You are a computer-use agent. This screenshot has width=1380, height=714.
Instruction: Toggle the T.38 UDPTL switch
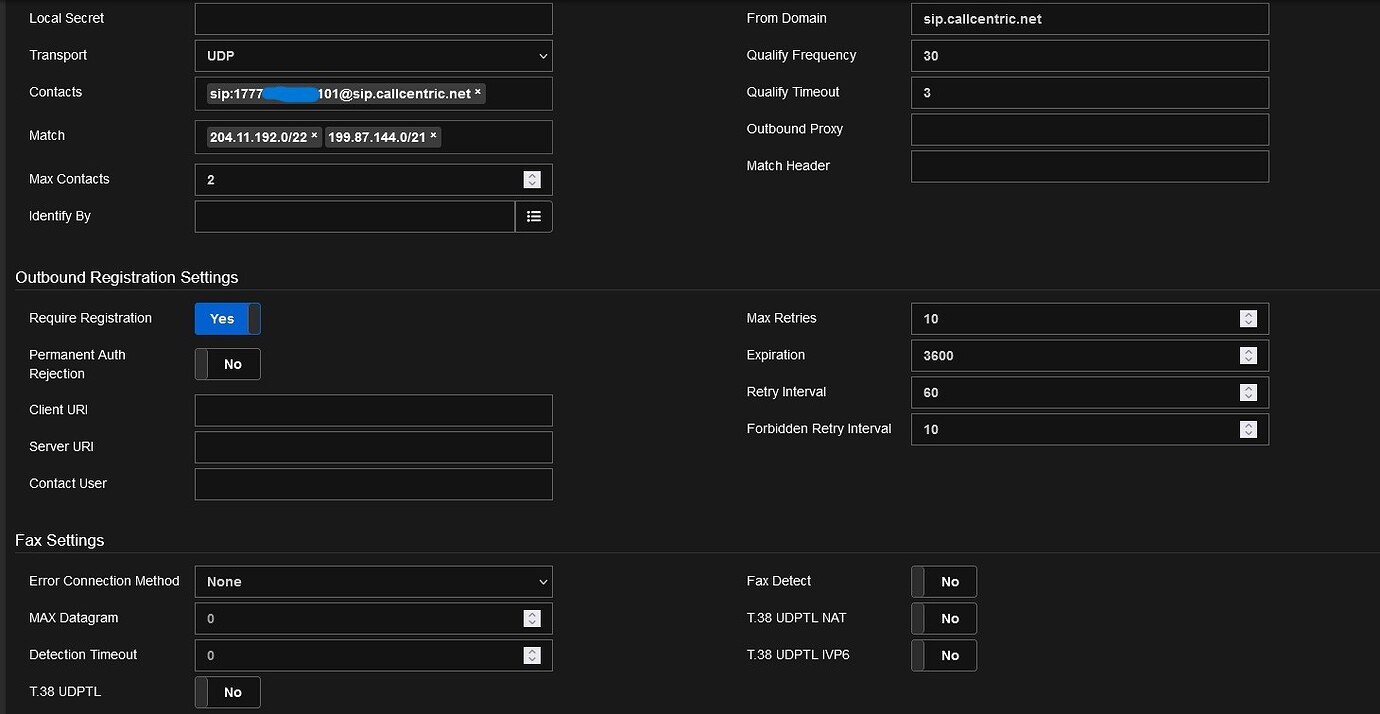coord(227,692)
